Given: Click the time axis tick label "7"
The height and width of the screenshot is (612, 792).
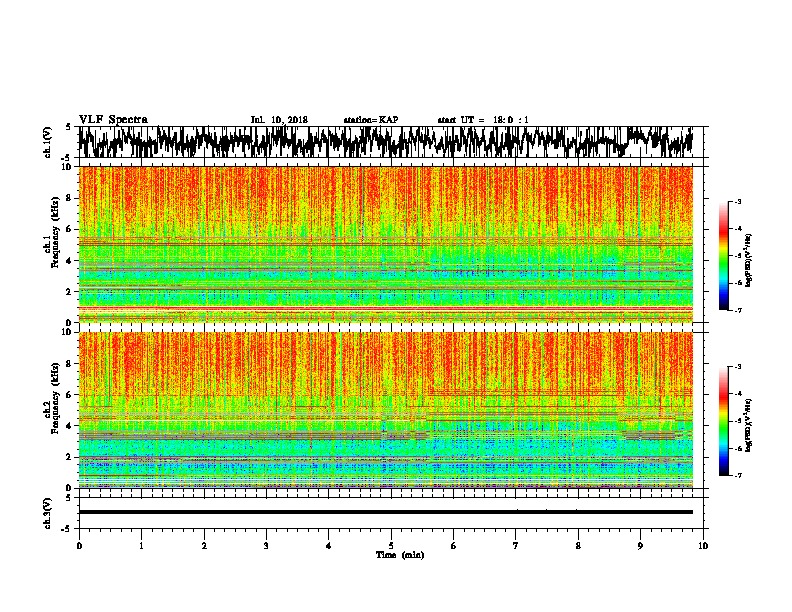Looking at the screenshot, I should [516, 546].
